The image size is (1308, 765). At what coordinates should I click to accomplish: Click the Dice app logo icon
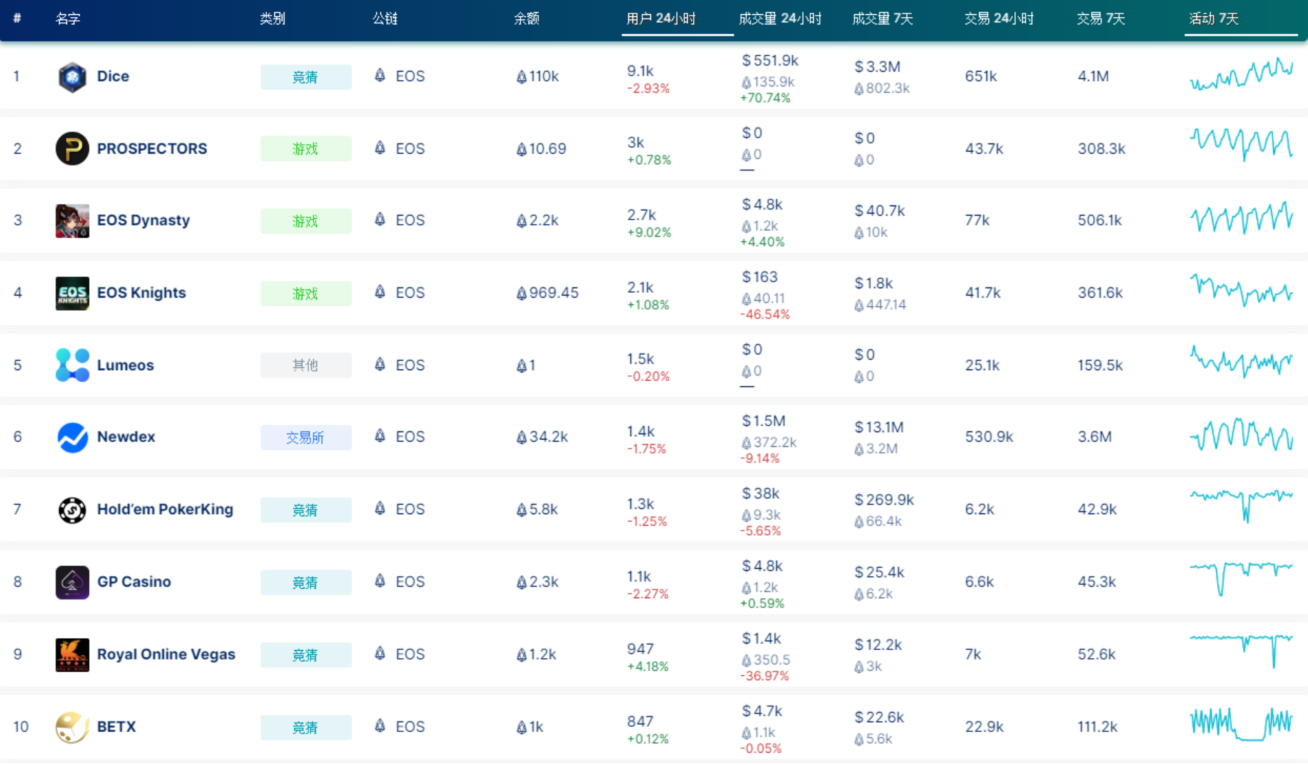[x=72, y=77]
